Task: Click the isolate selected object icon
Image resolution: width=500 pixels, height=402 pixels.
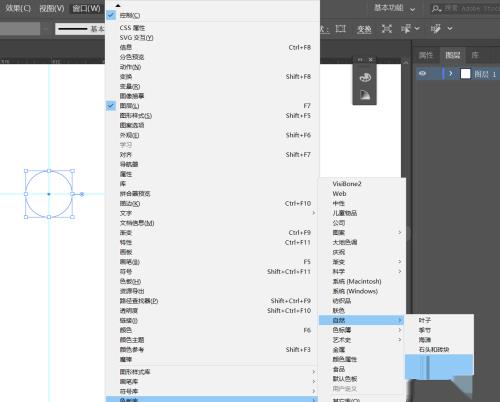Action: tap(386, 29)
